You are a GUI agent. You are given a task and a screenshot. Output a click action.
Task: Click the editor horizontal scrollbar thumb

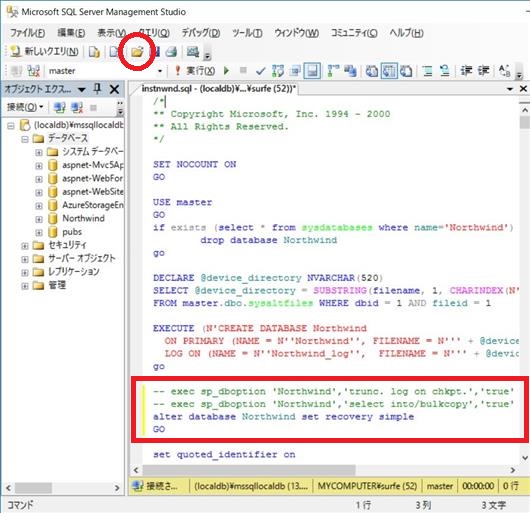249,470
